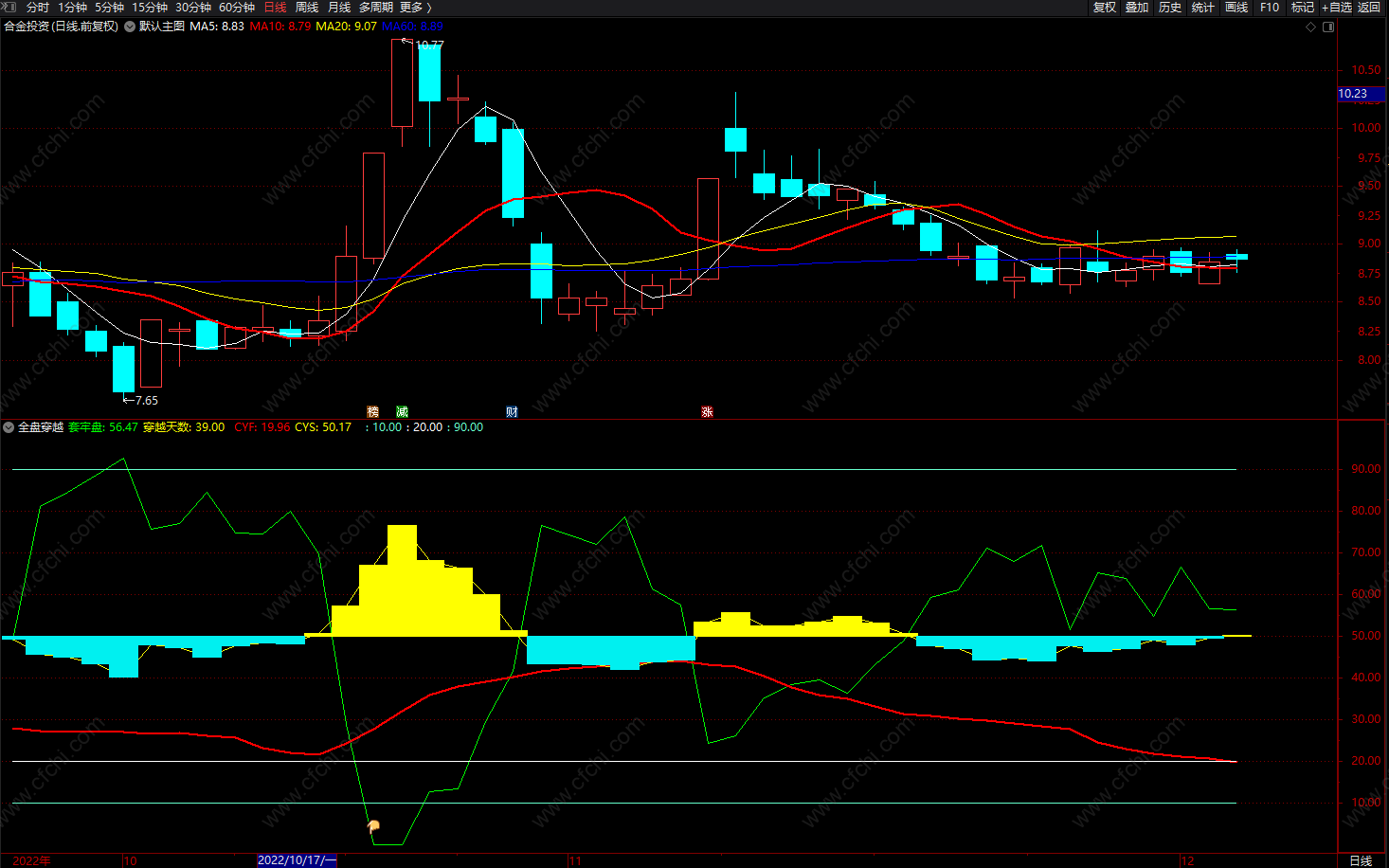Select the 30分钟 period tab
The width and height of the screenshot is (1389, 868).
click(x=193, y=8)
